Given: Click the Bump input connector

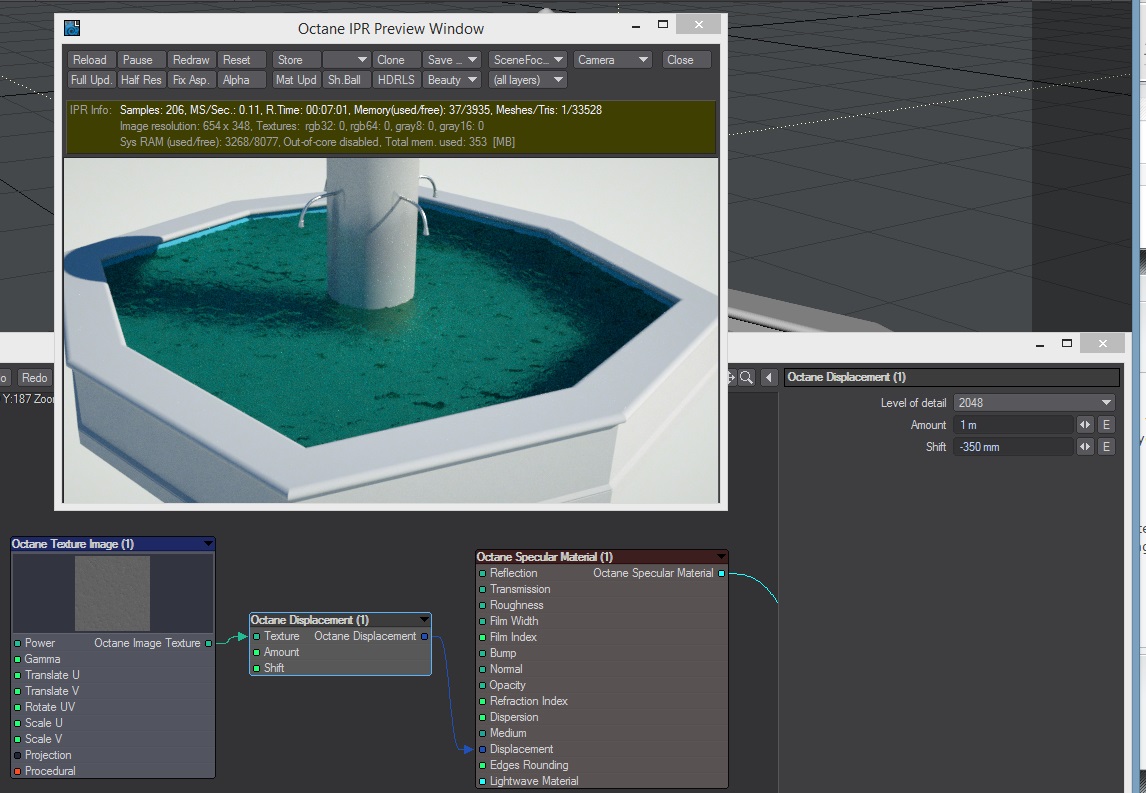Looking at the screenshot, I should point(482,653).
